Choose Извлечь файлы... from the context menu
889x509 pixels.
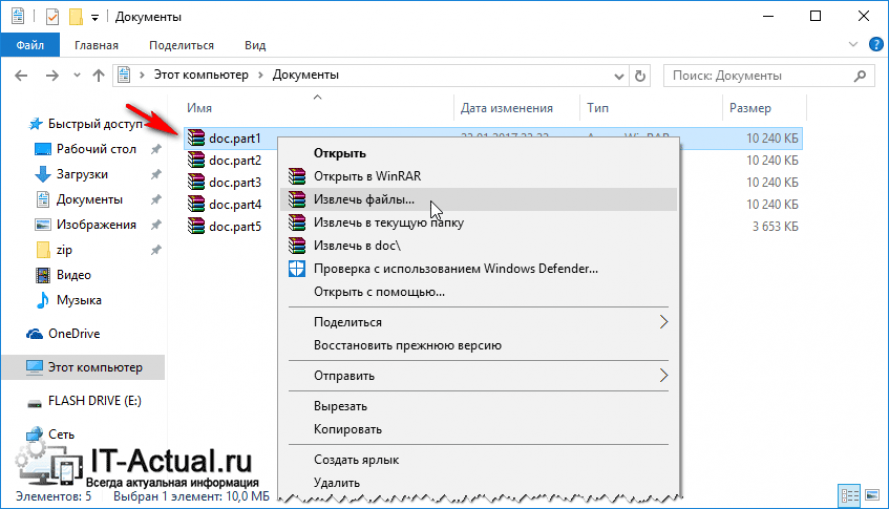(x=363, y=200)
